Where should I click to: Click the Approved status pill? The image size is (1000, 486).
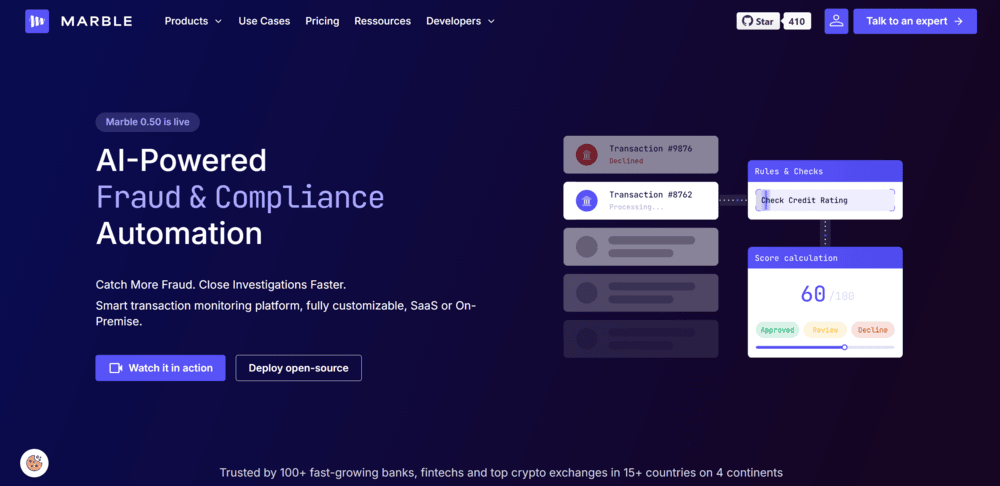point(777,330)
